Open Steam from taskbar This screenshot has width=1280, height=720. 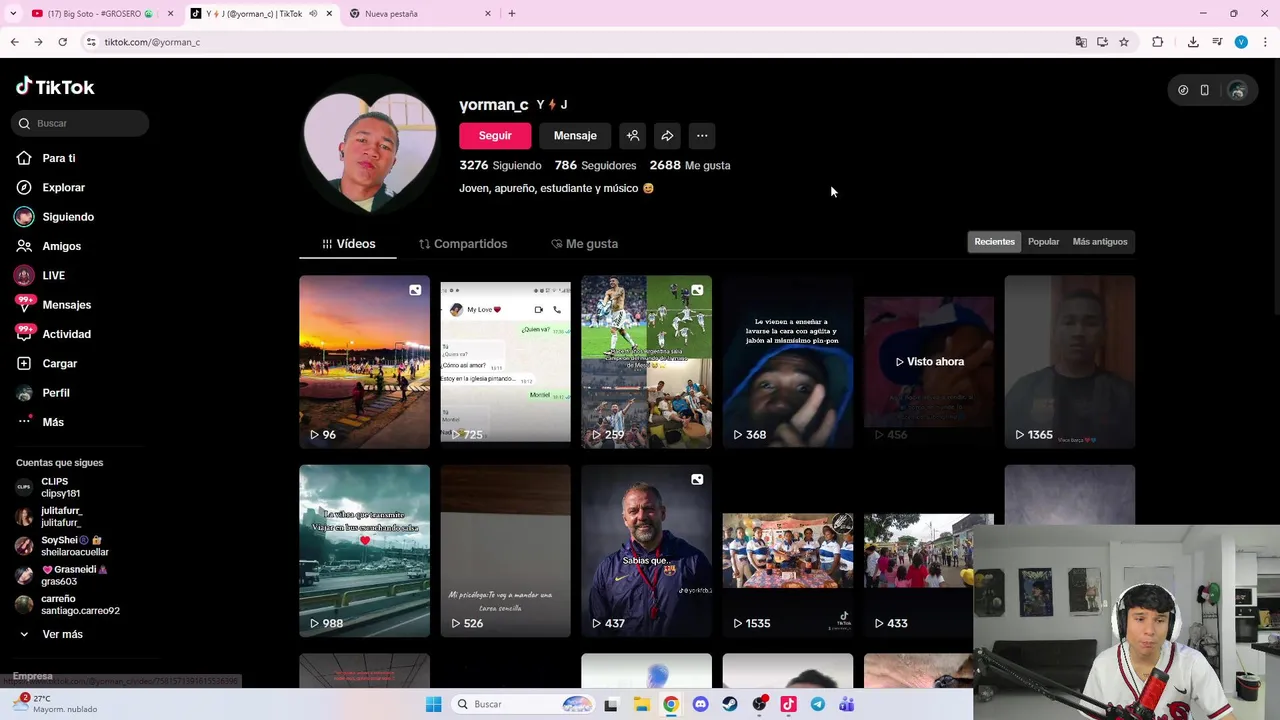tap(730, 704)
